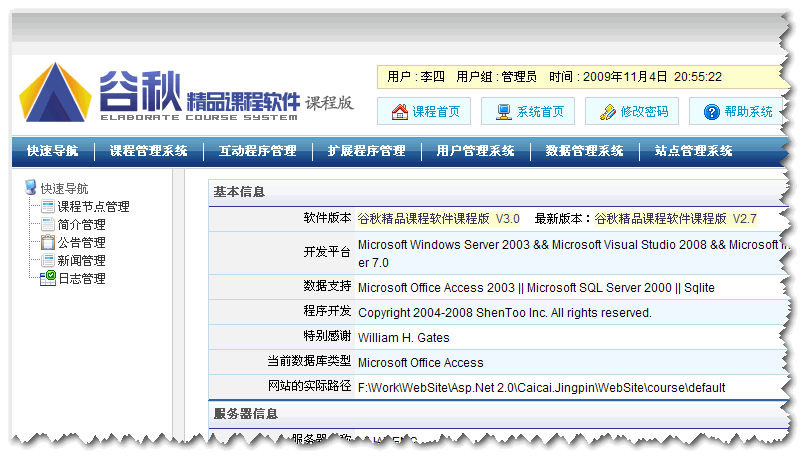The width and height of the screenshot is (808, 461).
Task: Open 帮助系统 via its button label
Action: tap(748, 112)
